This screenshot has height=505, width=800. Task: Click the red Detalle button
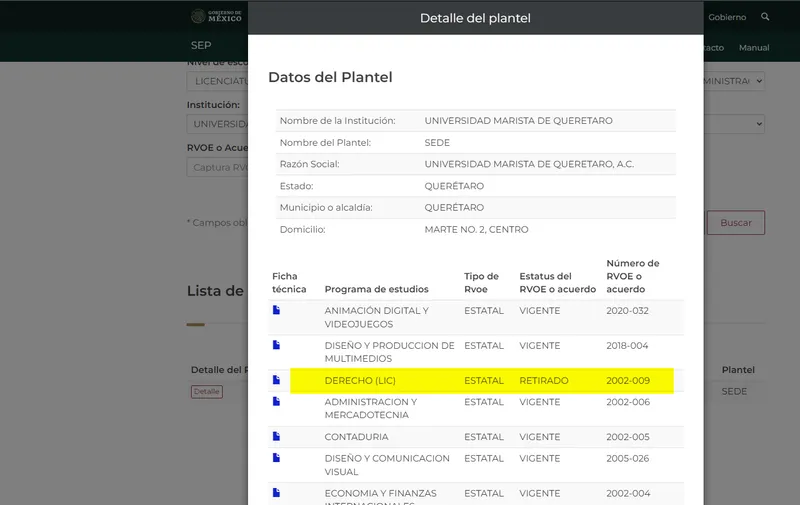coord(207,392)
